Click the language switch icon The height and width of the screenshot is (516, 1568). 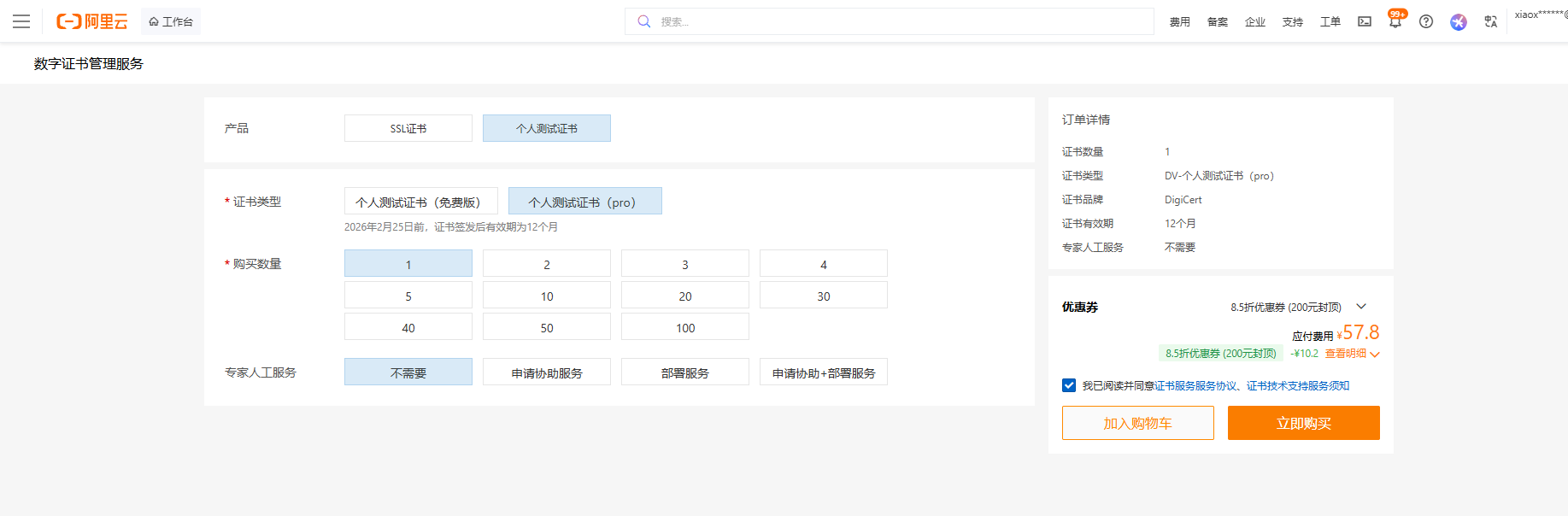point(1491,21)
